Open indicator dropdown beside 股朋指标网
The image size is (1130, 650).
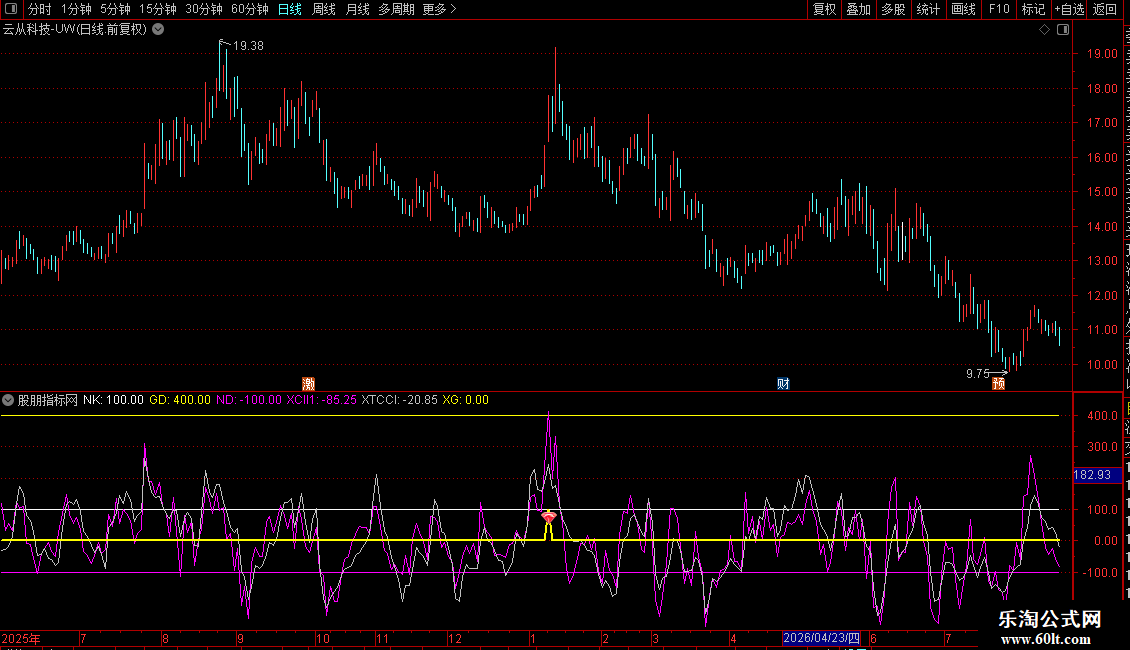click(x=8, y=400)
